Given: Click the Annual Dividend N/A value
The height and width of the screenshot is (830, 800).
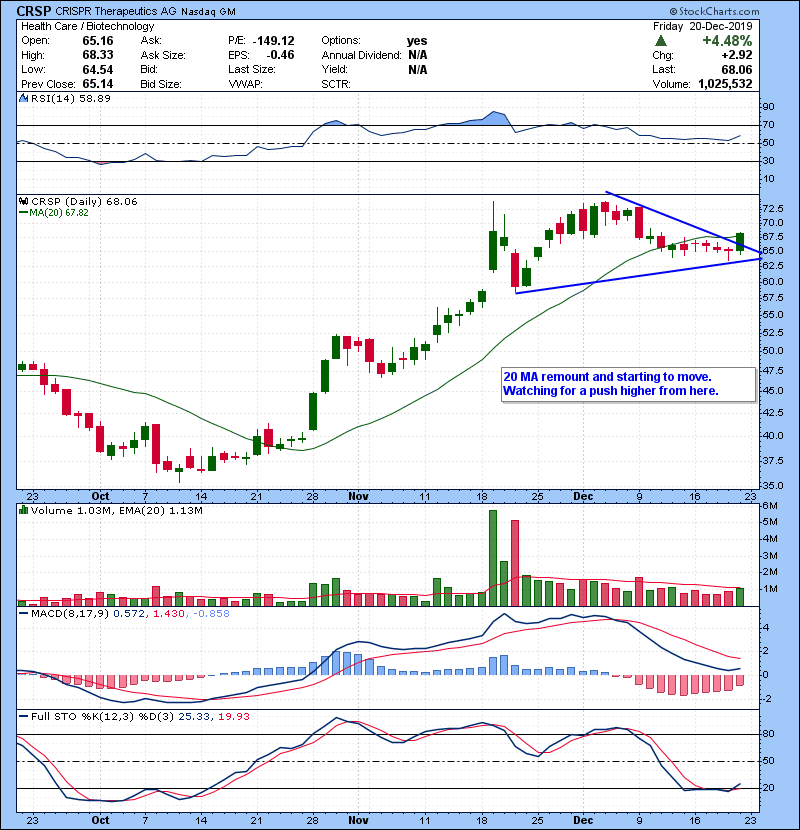Looking at the screenshot, I should 417,55.
